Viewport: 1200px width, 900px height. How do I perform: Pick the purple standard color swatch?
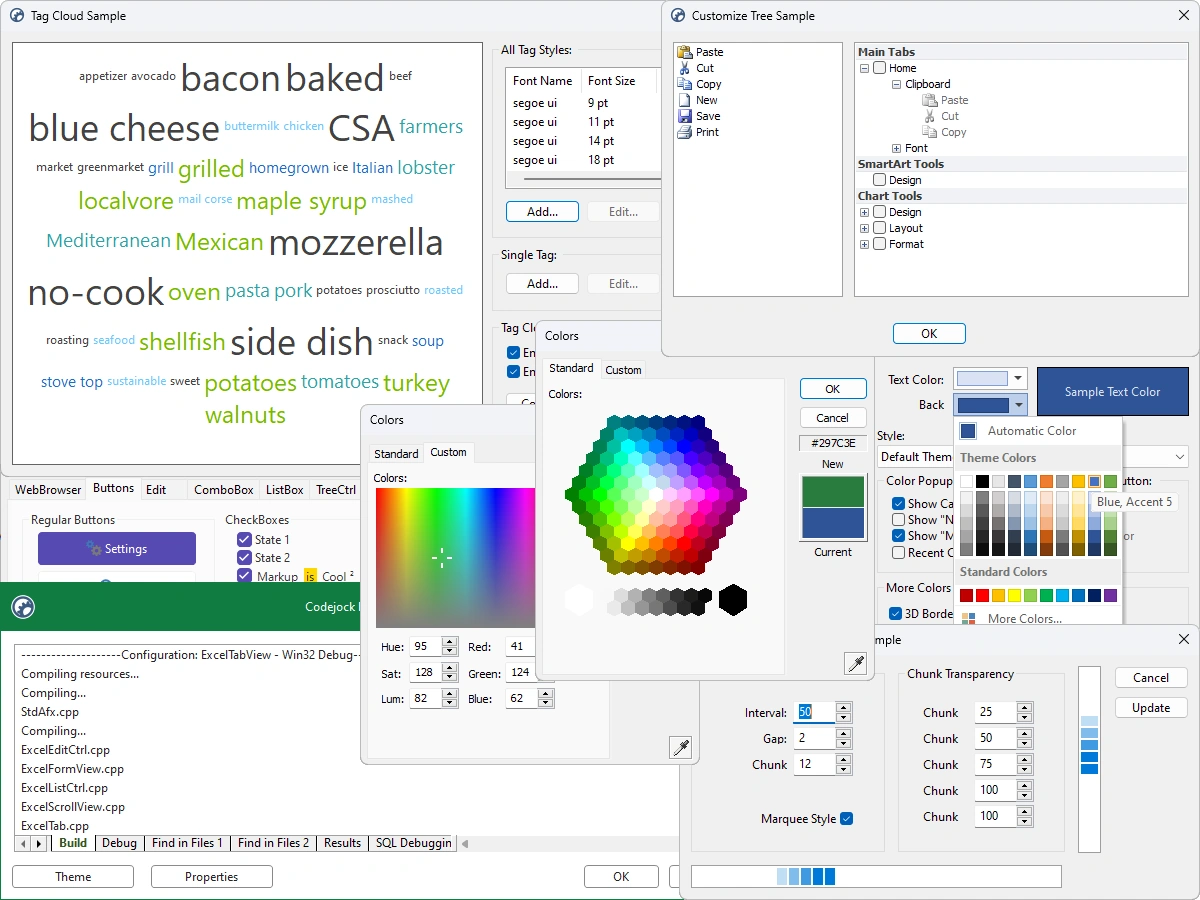pos(1110,596)
